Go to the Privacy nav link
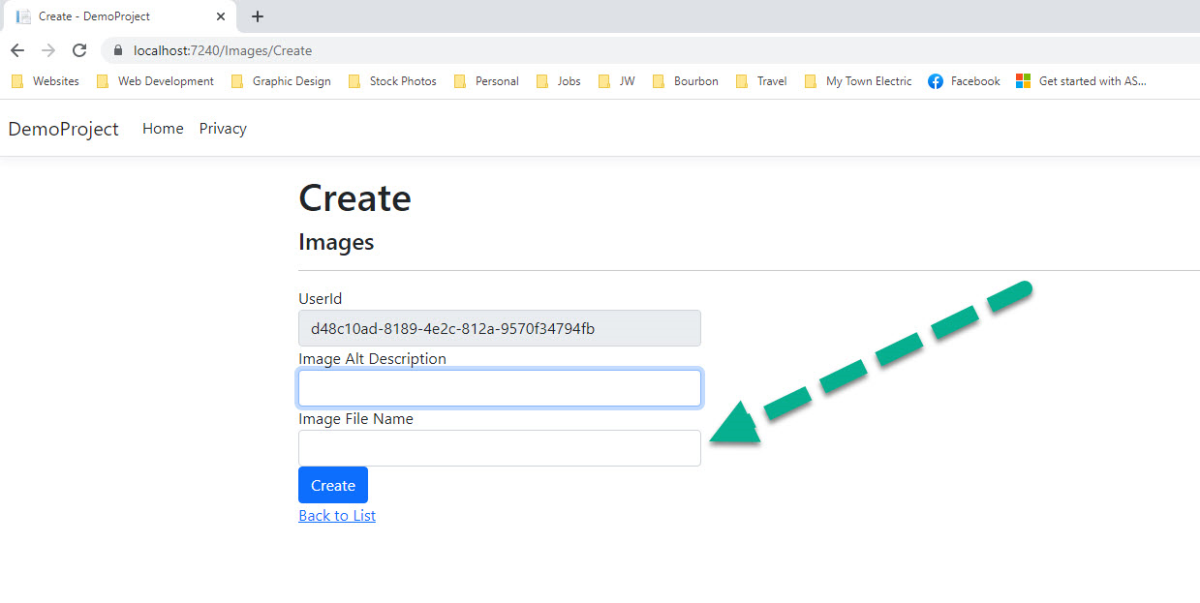1200x603 pixels. click(x=223, y=129)
